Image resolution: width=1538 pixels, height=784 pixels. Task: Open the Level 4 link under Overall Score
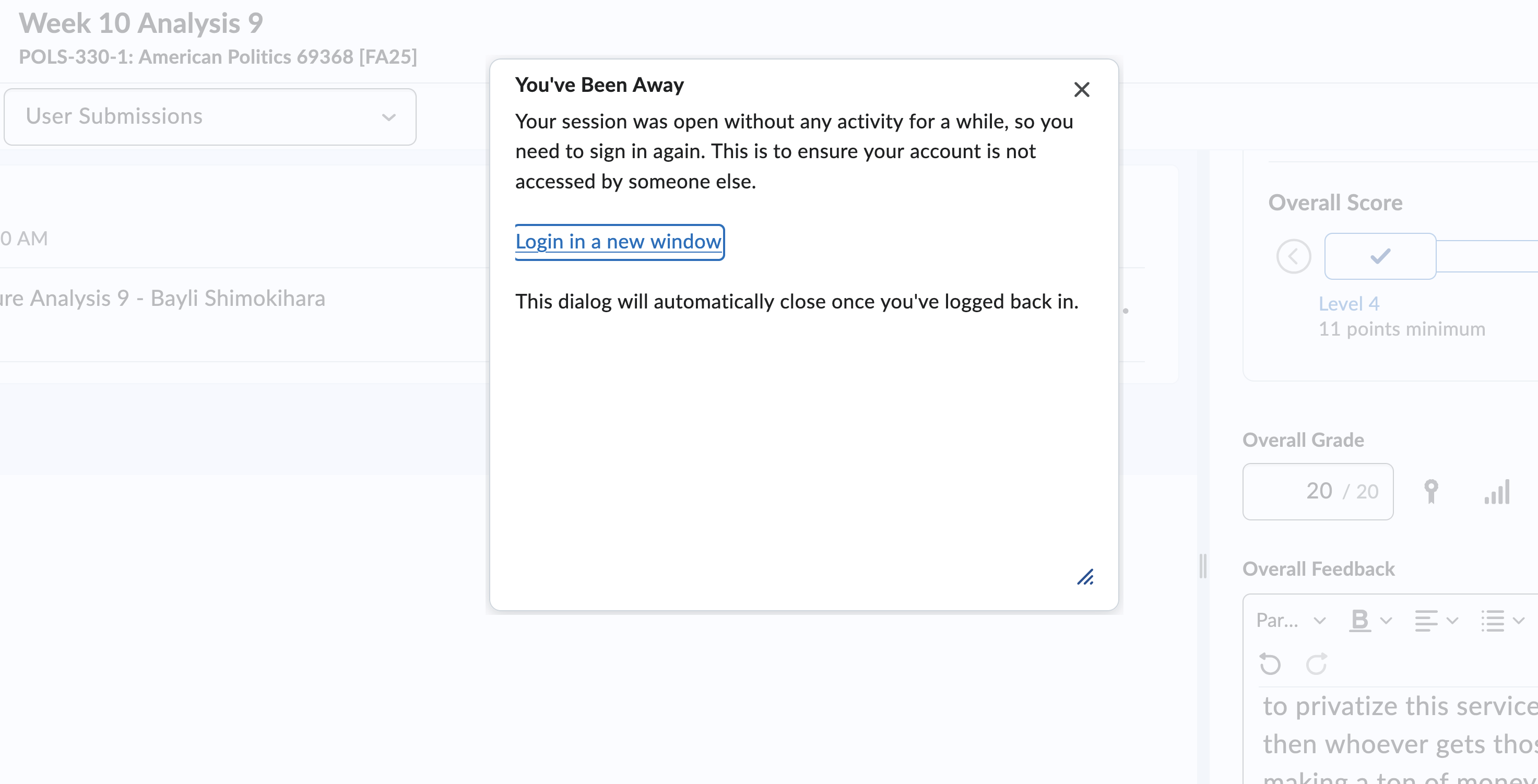(x=1347, y=303)
